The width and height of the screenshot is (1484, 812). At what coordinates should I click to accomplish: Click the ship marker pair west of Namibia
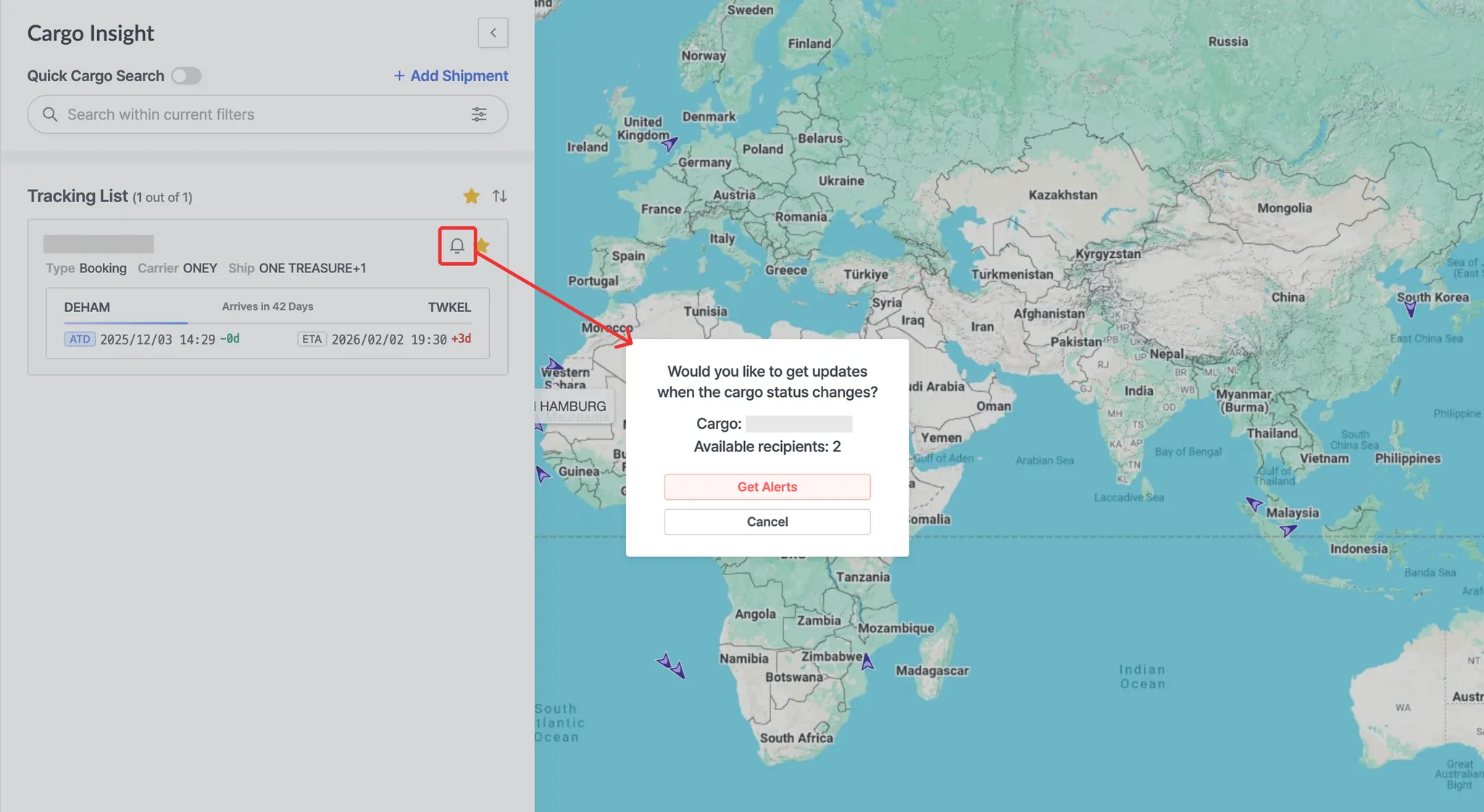(671, 664)
